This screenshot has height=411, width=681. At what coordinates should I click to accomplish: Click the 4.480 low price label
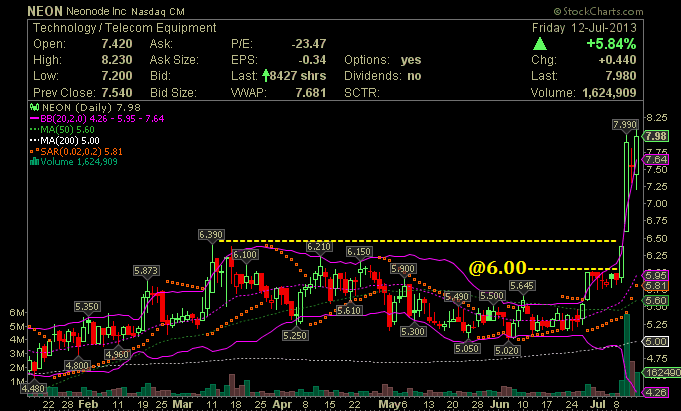pyautogui.click(x=33, y=388)
